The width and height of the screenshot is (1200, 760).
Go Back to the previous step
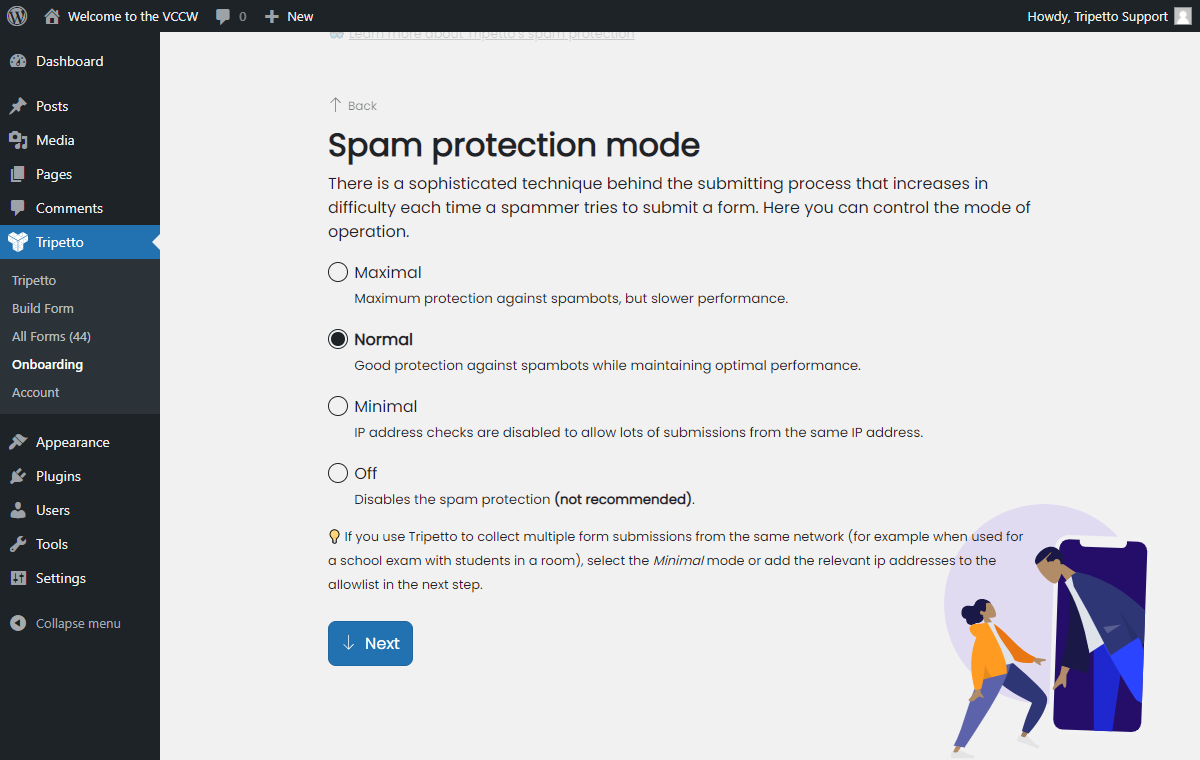353,105
